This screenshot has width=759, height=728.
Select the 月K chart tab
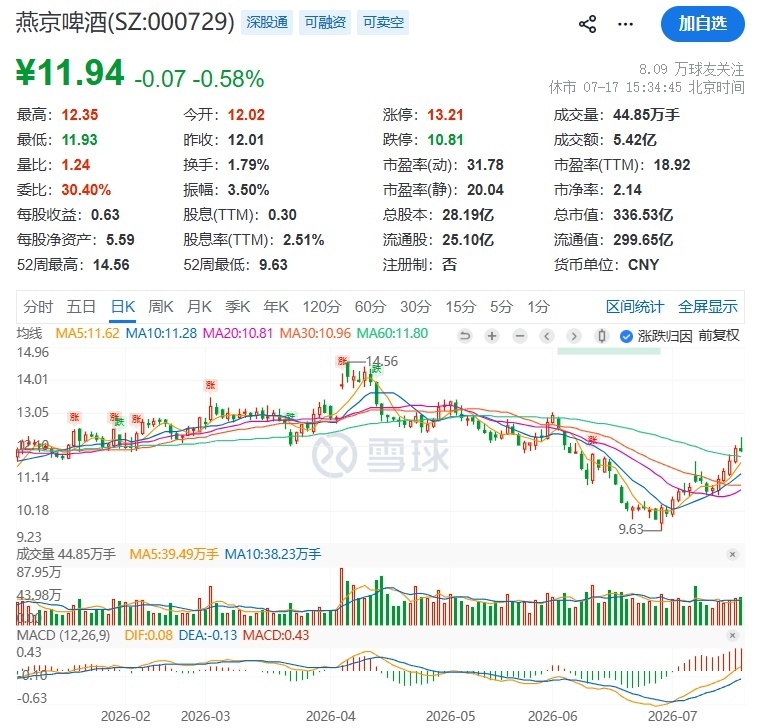[x=199, y=306]
